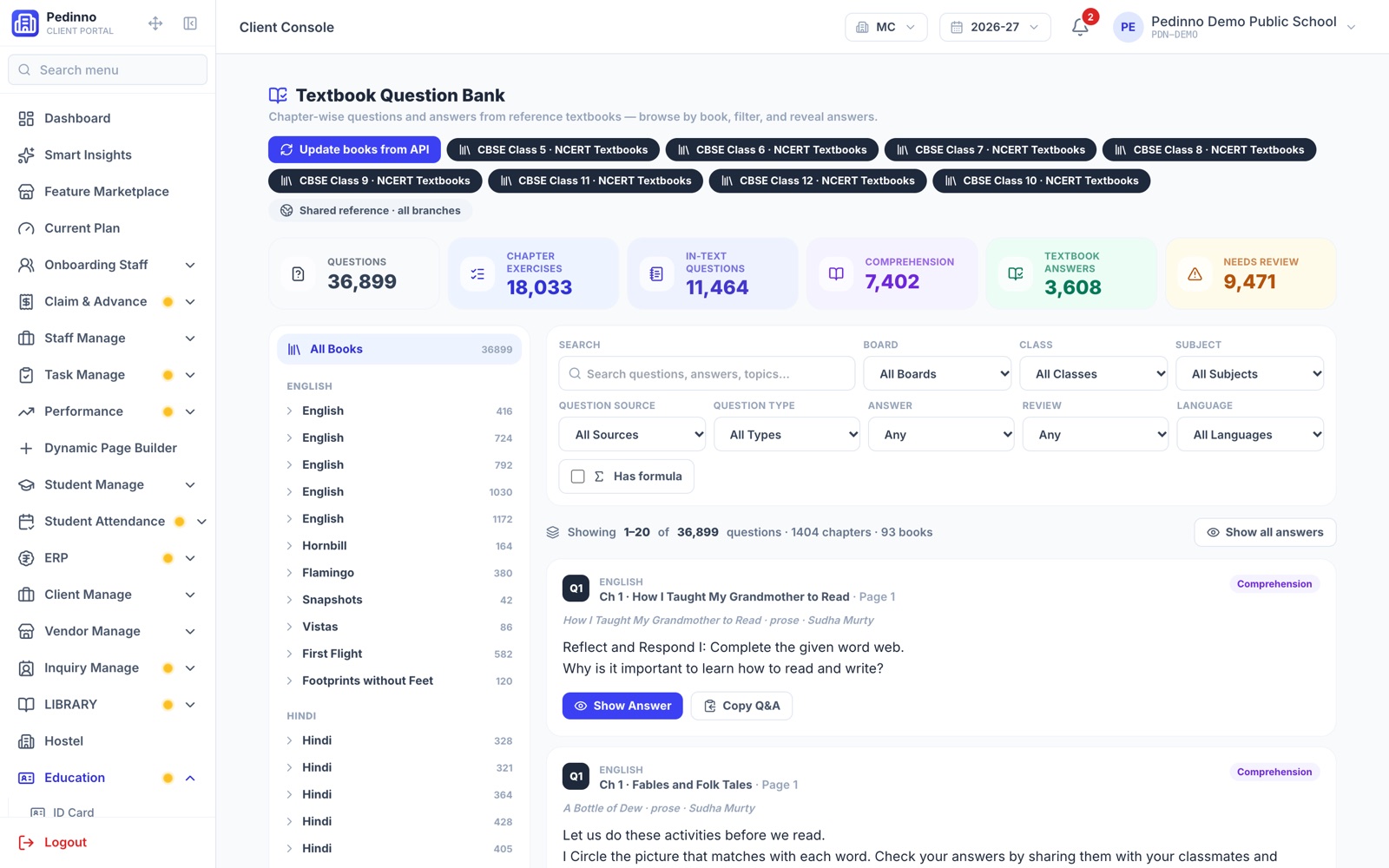
Task: Open the All Sources dropdown
Action: pyautogui.click(x=632, y=435)
